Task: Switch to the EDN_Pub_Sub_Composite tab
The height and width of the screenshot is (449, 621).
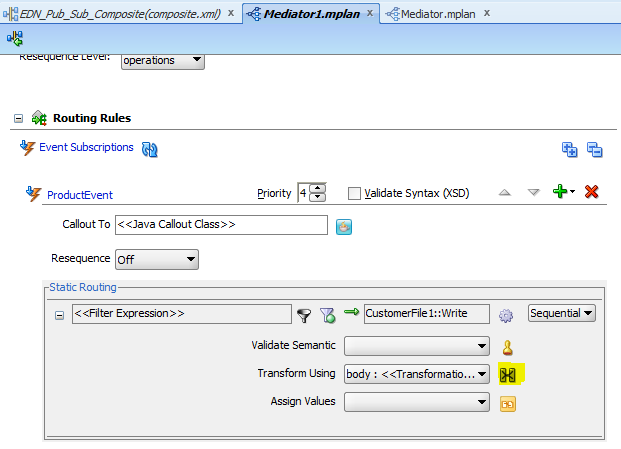Action: [x=120, y=14]
